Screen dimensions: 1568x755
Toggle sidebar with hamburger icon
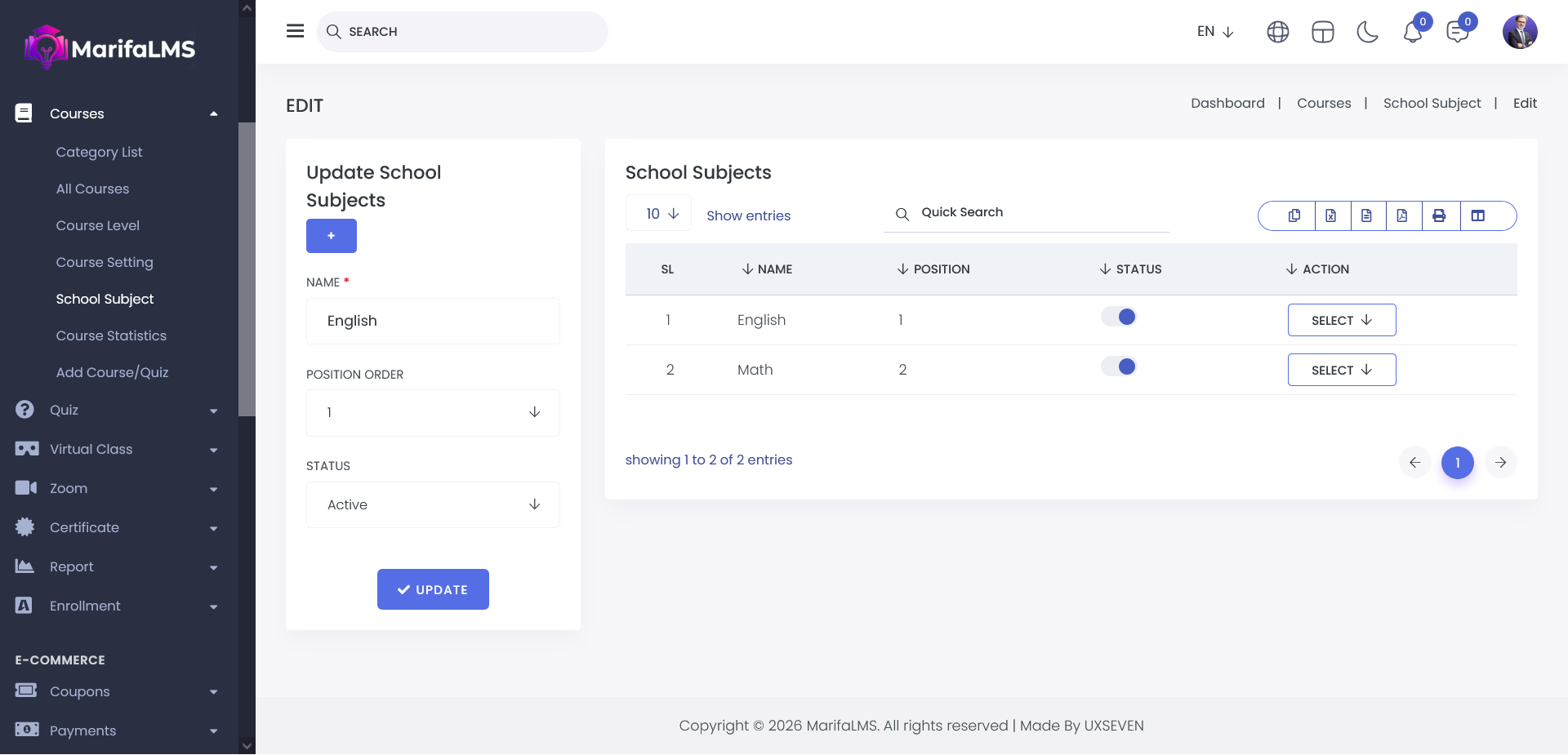(x=295, y=31)
